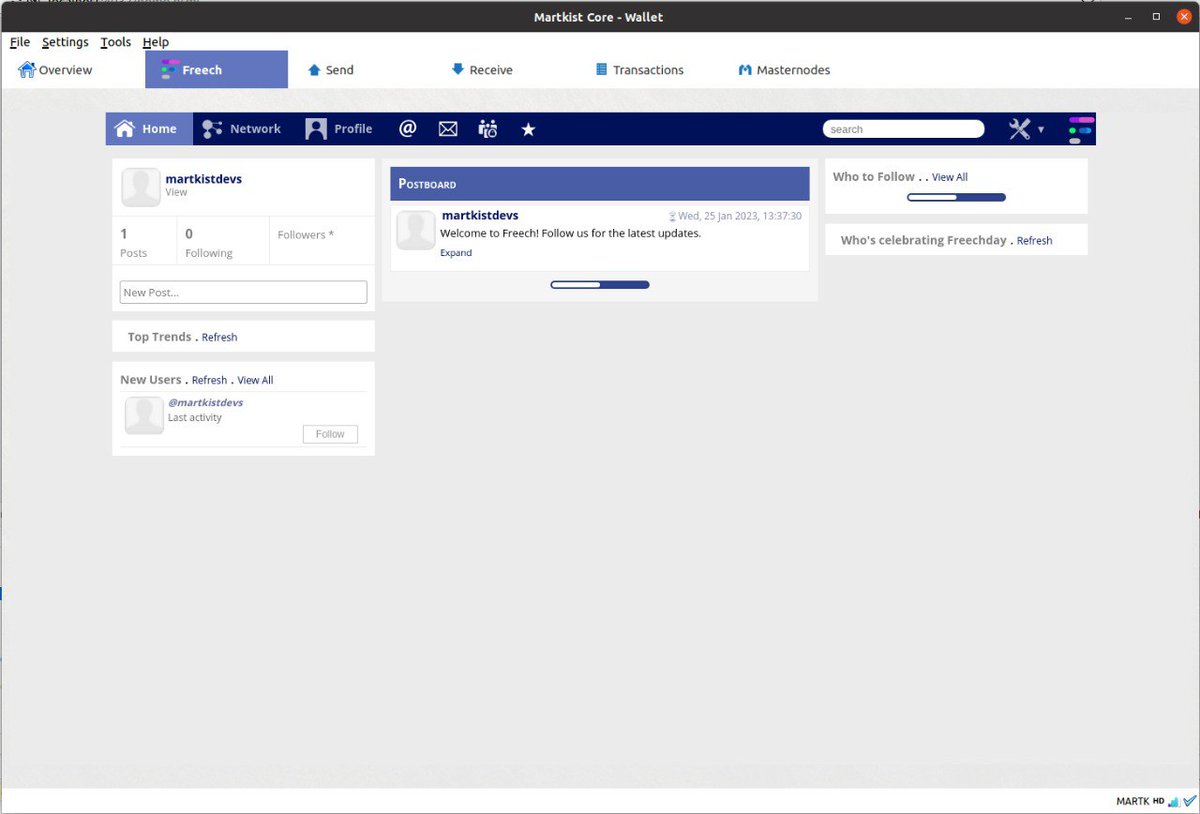Image resolution: width=1200 pixels, height=814 pixels.
Task: Click the star favorites icon in the navbar
Action: [528, 129]
